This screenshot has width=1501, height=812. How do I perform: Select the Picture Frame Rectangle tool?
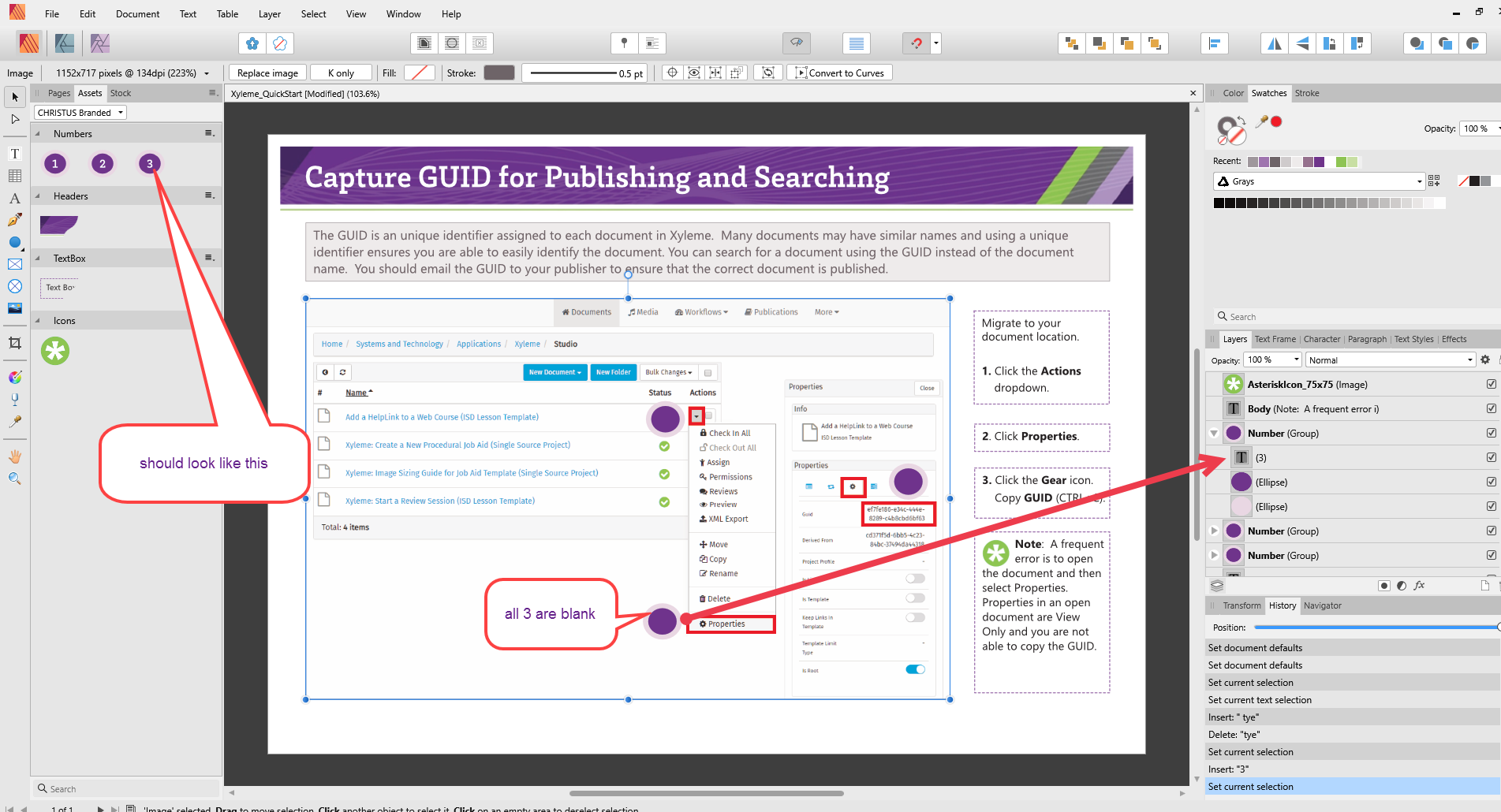click(15, 264)
